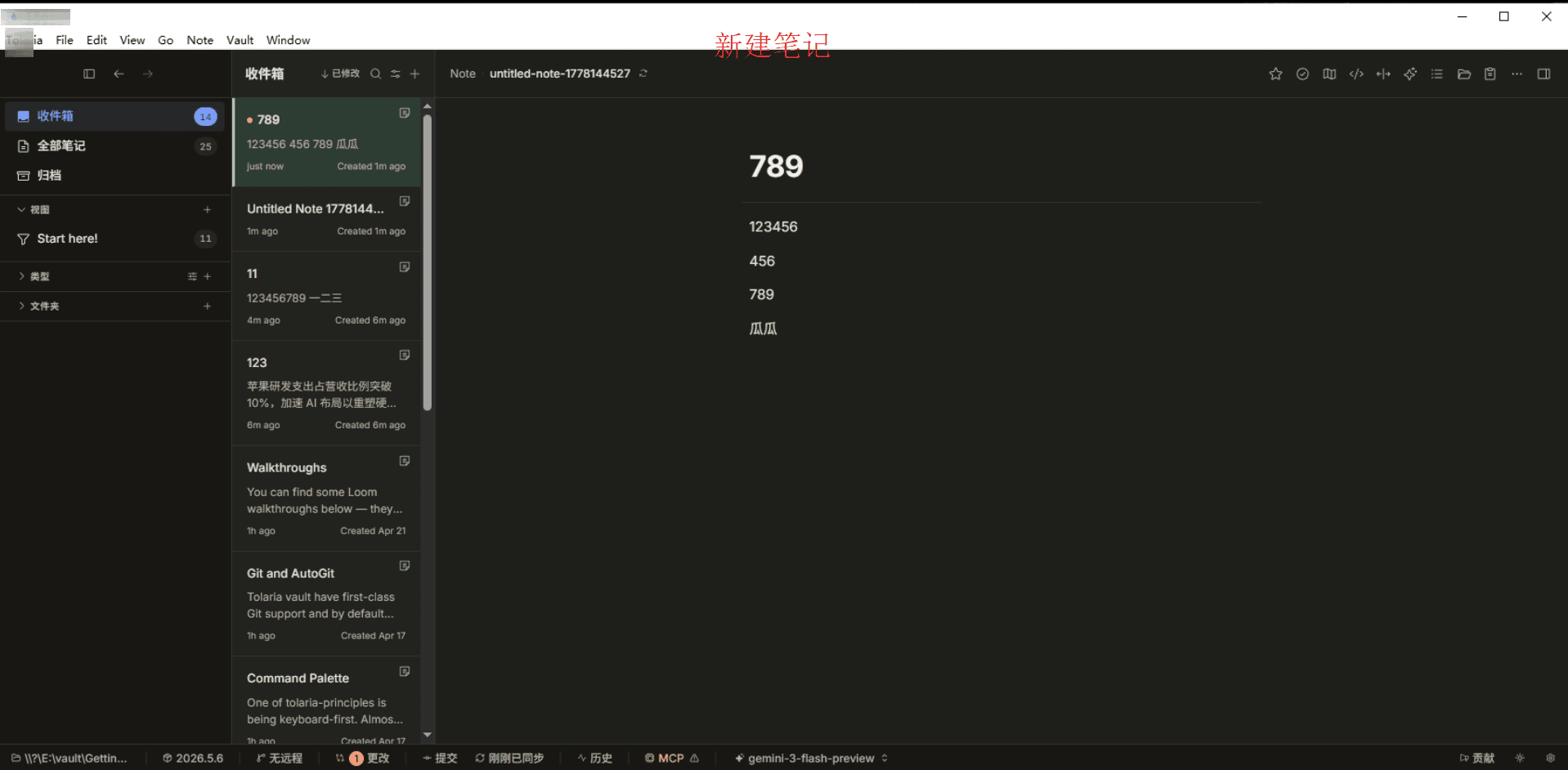Open the Vault menu

click(x=240, y=40)
